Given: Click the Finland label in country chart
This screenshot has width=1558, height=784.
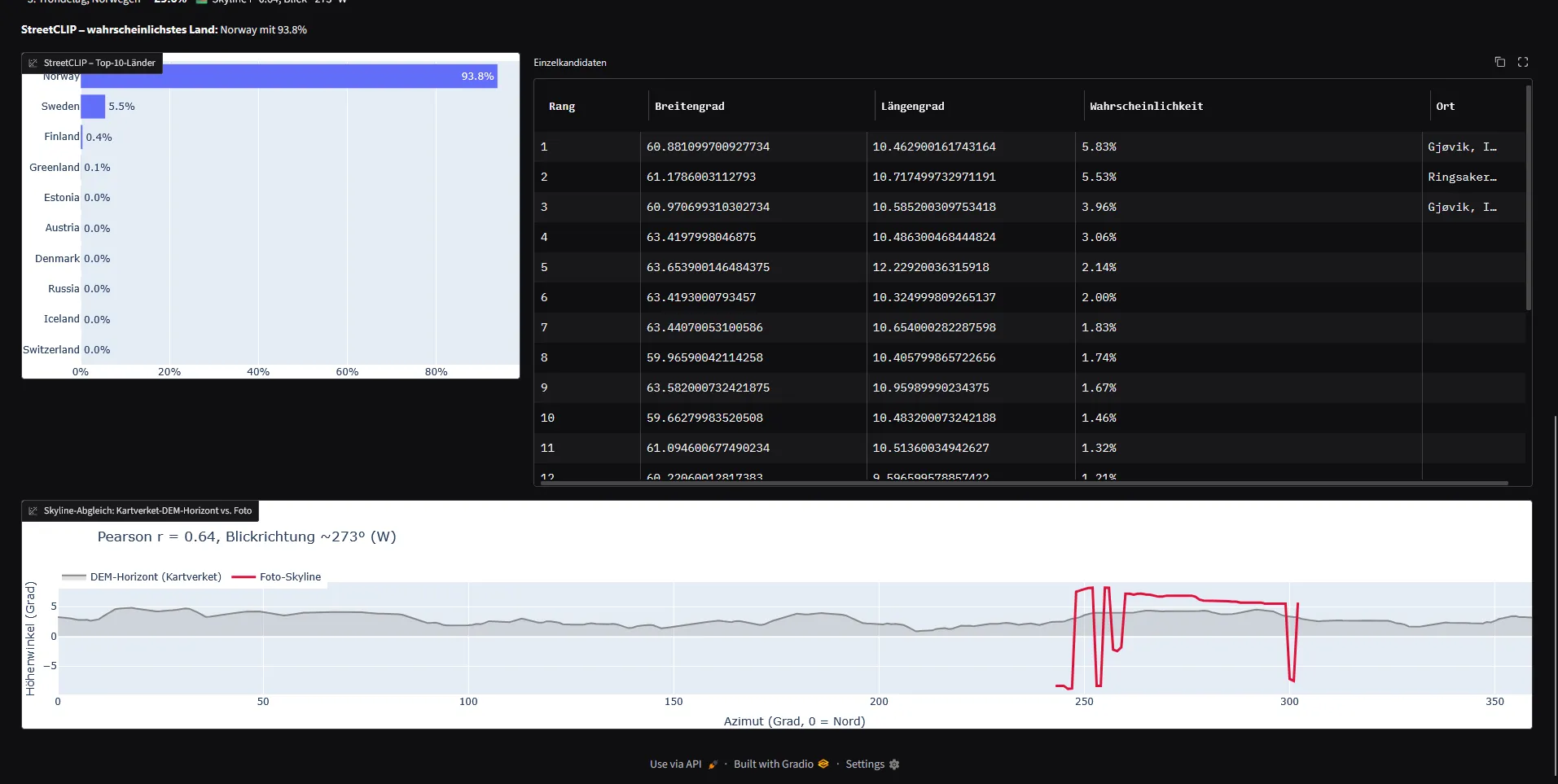Looking at the screenshot, I should (62, 137).
